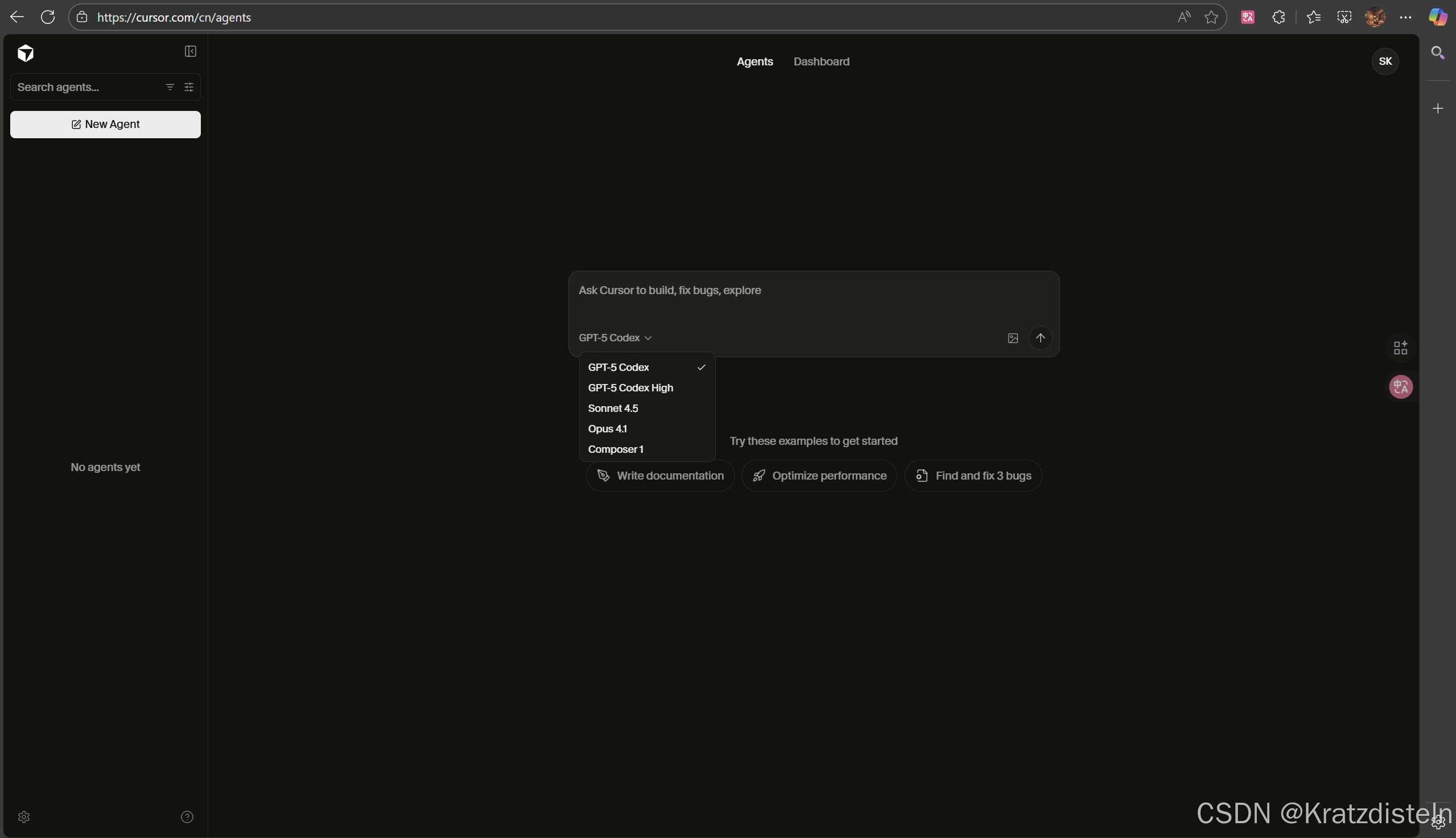Choose Composer 1 model option
The image size is (1456, 838).
[x=615, y=449]
